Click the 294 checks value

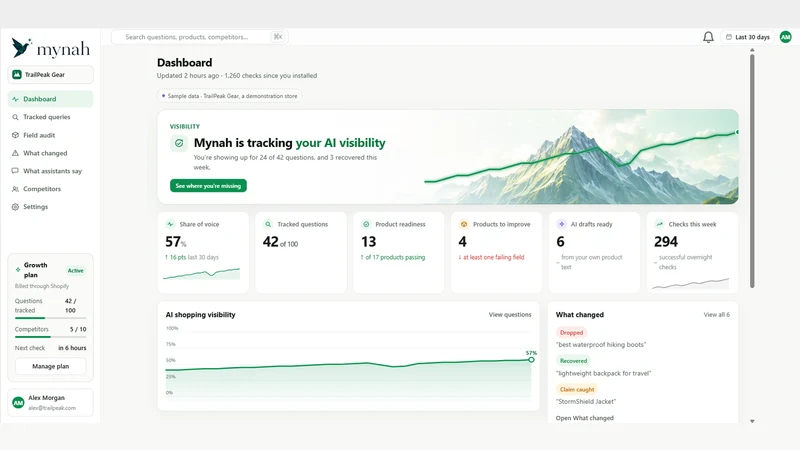tap(666, 242)
